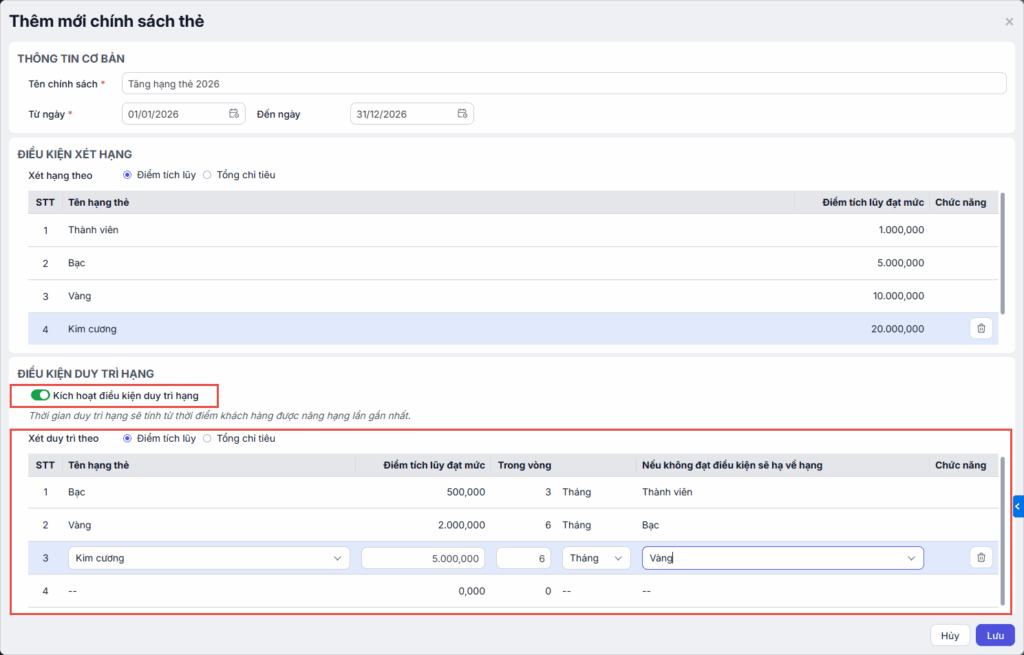Viewport: 1024px width, 655px height.
Task: Click the calendar icon in Từ ngày field
Action: pos(233,114)
